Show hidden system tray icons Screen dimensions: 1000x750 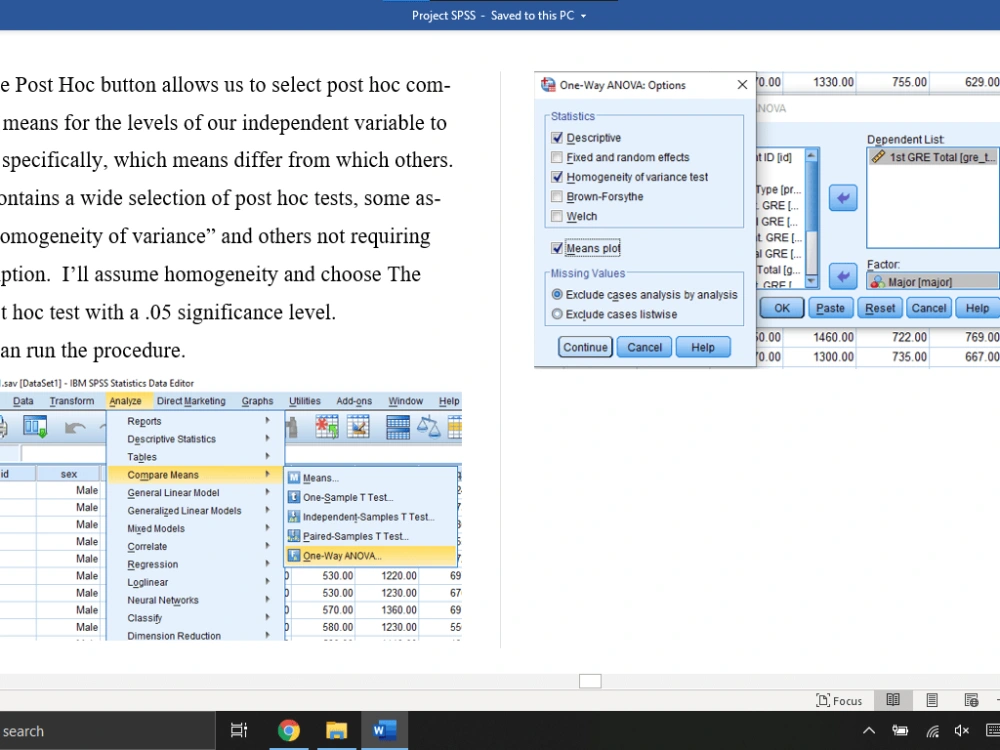point(869,731)
